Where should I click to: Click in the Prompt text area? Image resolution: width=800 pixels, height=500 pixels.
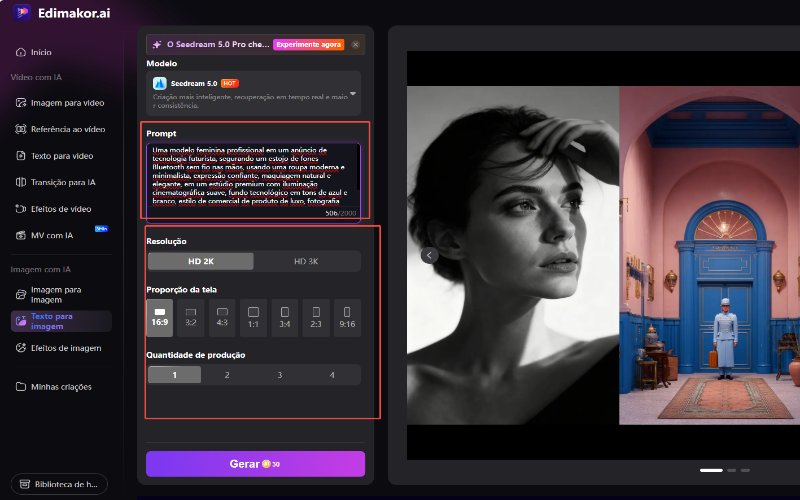click(x=253, y=178)
